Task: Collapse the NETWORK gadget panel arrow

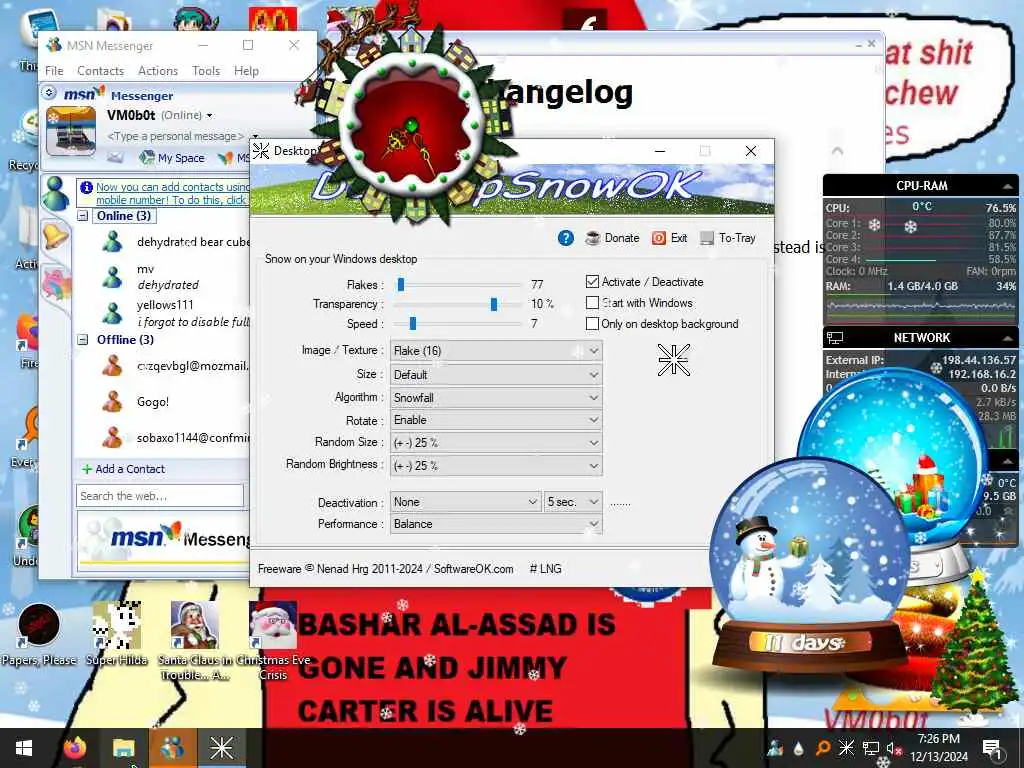Action: [x=1008, y=338]
